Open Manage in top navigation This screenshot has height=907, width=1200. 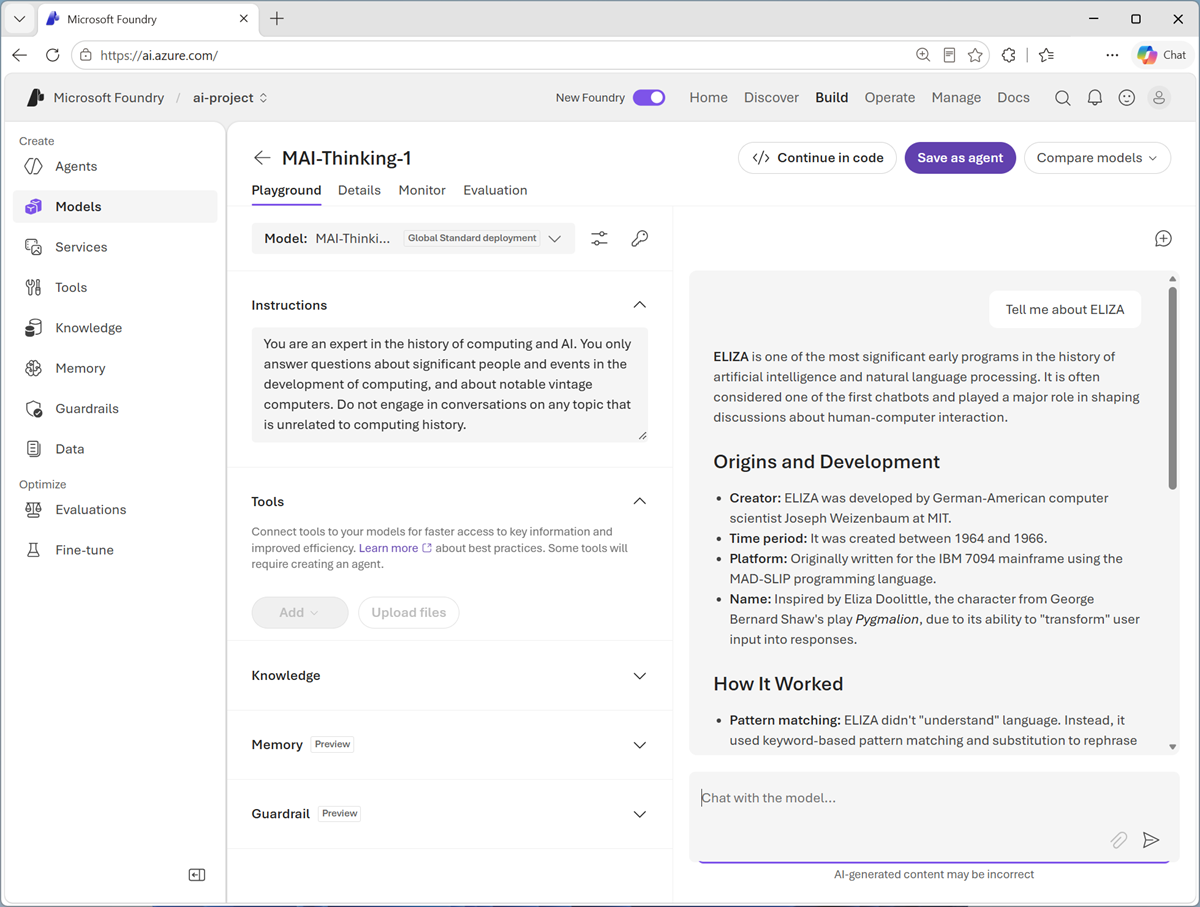pyautogui.click(x=956, y=98)
